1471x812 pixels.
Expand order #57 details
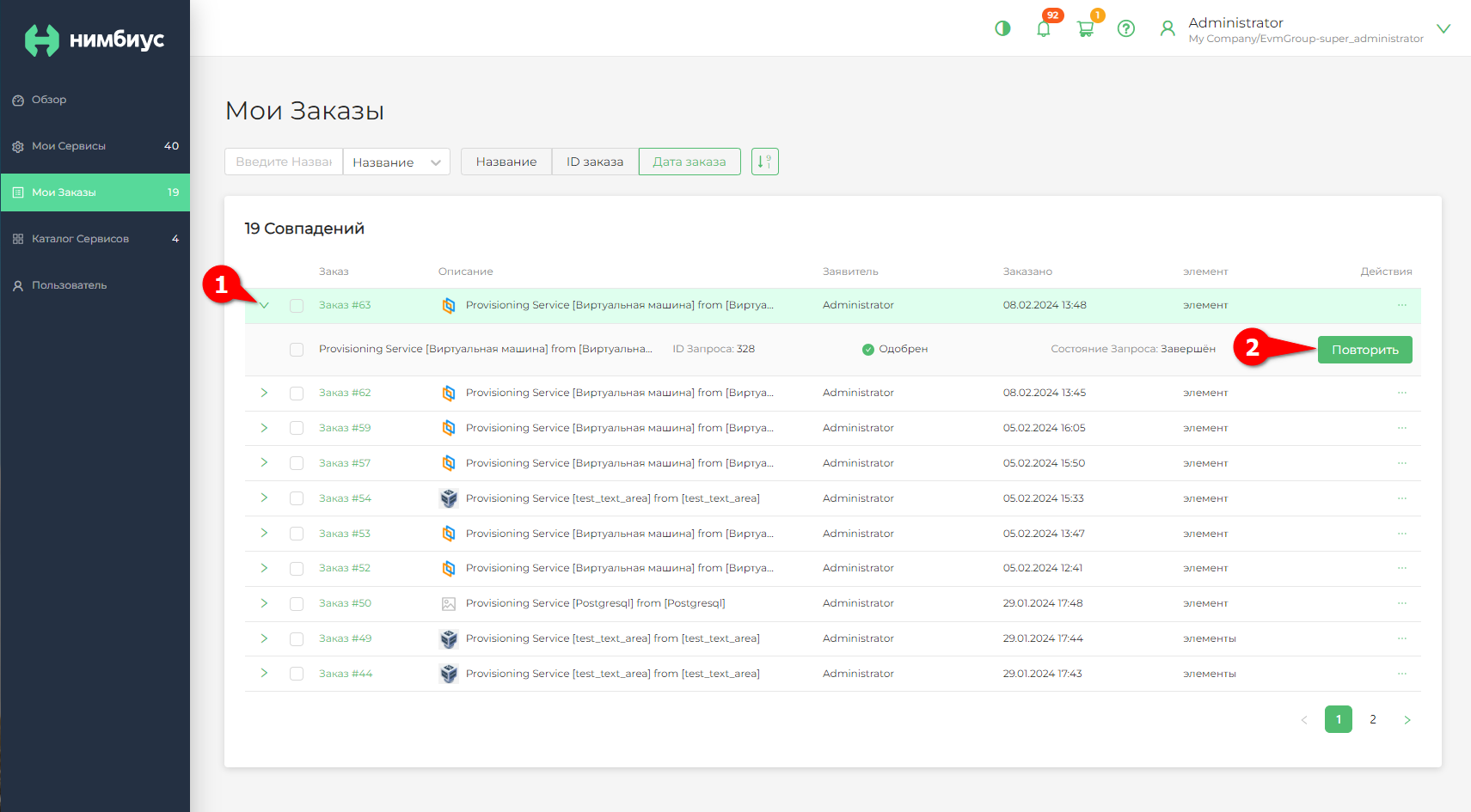tap(264, 462)
